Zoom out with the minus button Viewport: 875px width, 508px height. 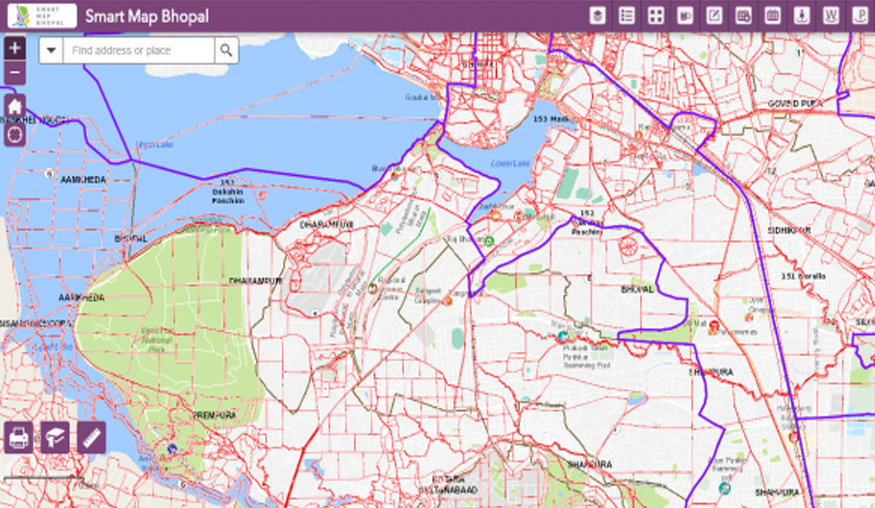15,74
